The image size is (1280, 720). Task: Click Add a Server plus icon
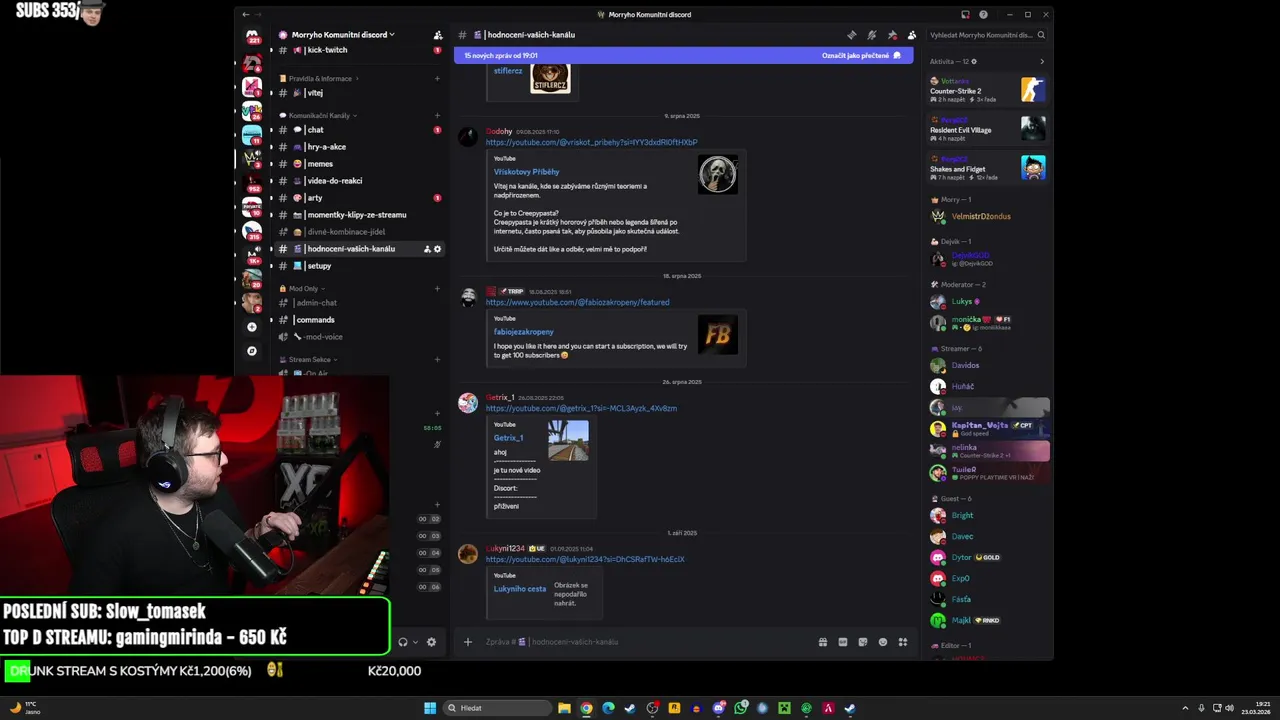[252, 327]
